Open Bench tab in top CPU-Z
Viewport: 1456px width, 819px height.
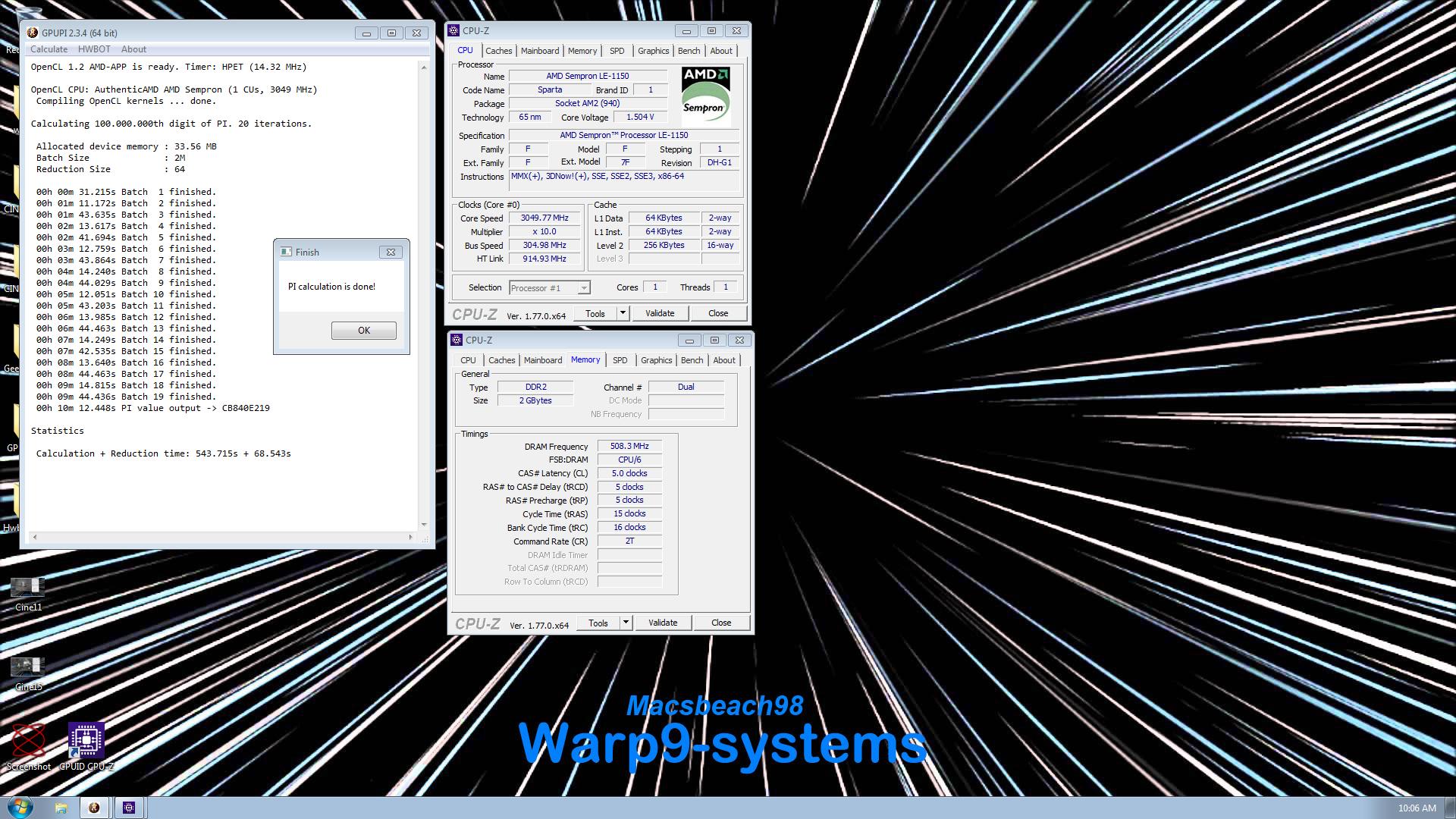point(689,51)
